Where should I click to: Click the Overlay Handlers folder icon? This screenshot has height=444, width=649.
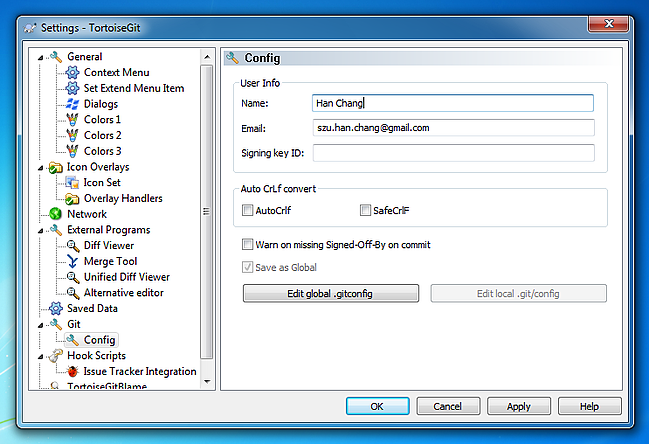point(72,199)
